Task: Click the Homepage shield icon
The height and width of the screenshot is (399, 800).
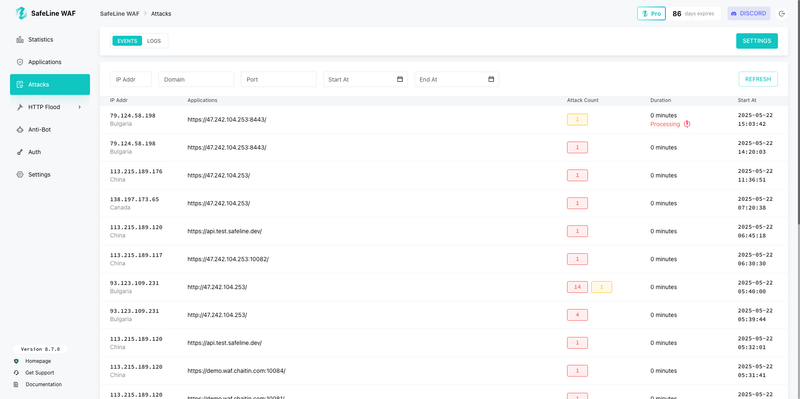Action: point(16,361)
